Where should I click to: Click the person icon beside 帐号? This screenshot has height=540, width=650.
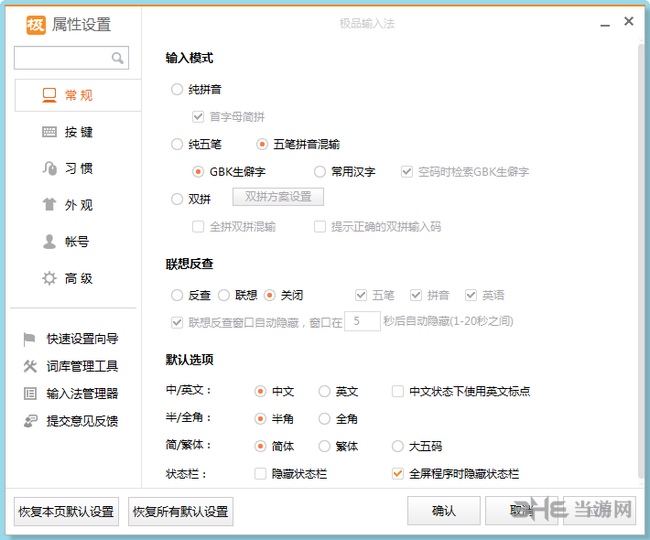tap(49, 241)
